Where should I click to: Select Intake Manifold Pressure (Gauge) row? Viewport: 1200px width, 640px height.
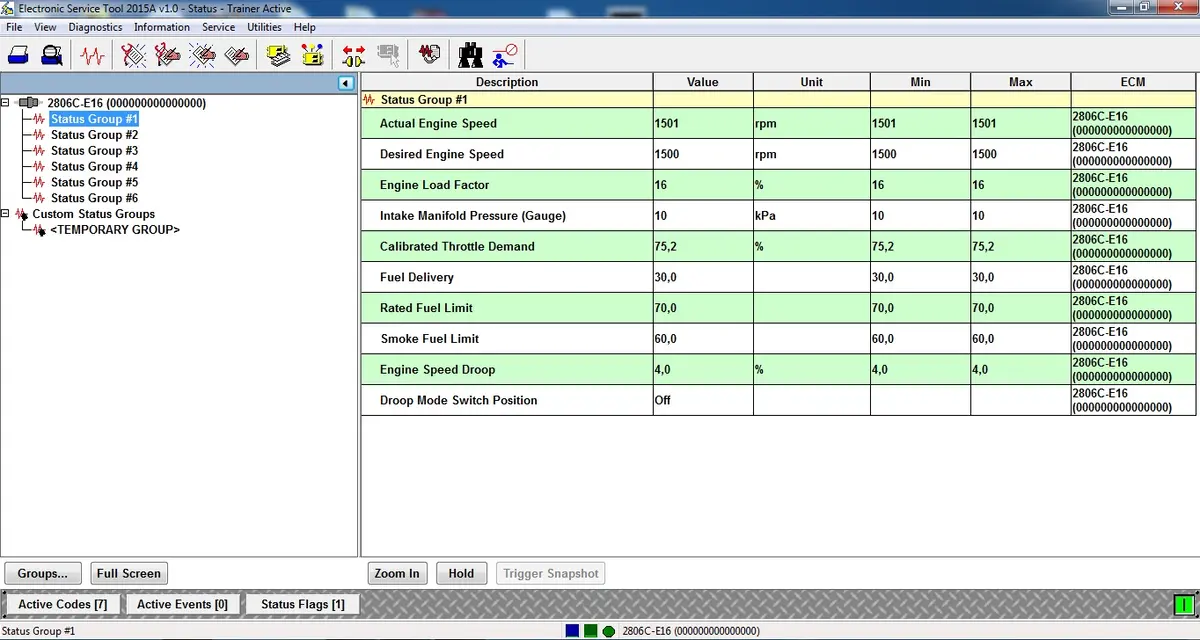[778, 216]
